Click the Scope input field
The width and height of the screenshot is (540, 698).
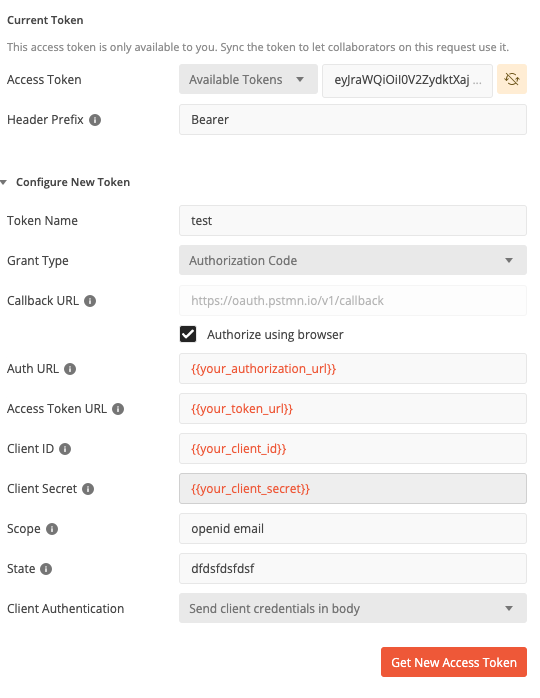click(353, 528)
